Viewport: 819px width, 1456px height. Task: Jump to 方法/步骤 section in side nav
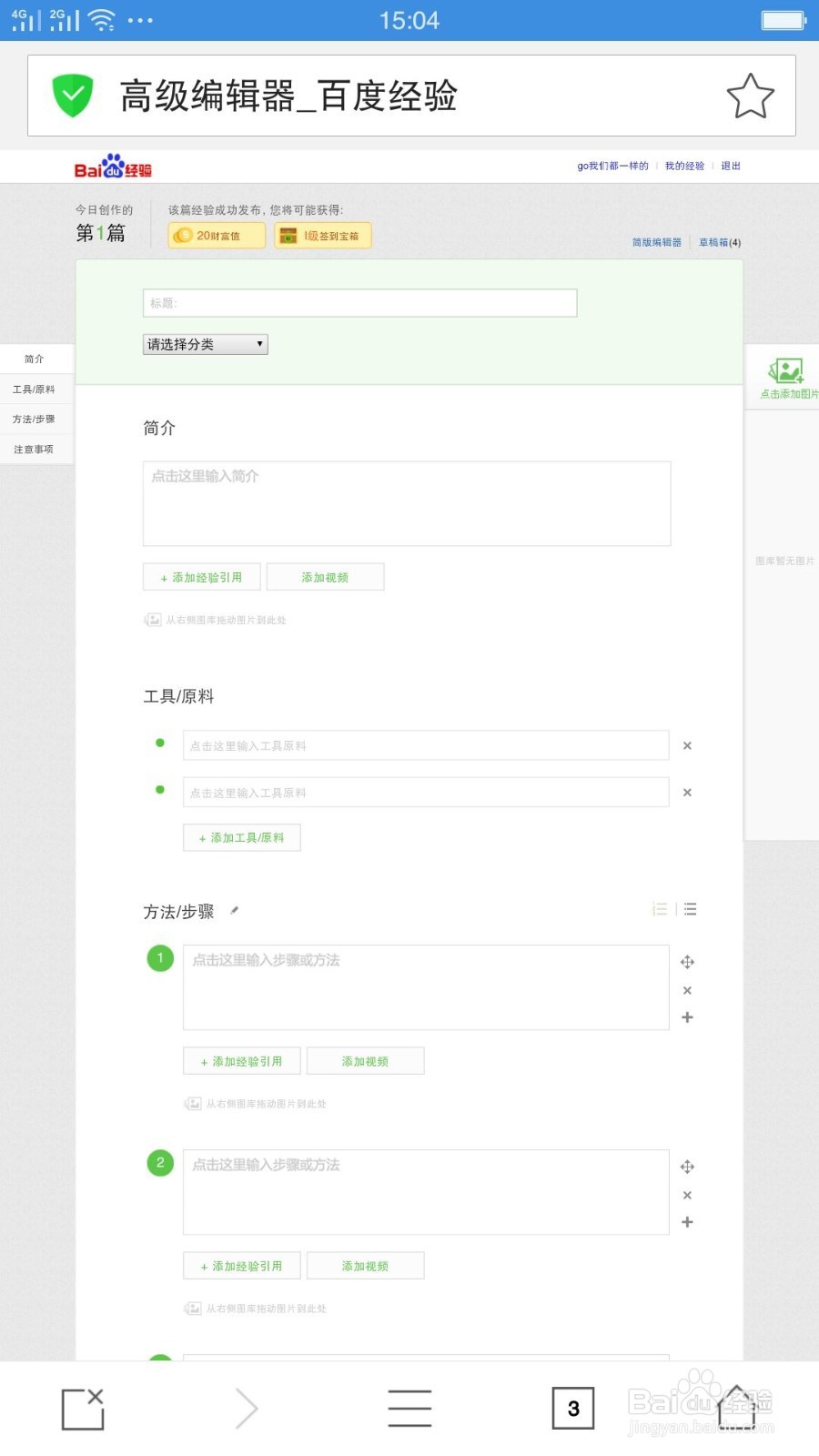[35, 419]
